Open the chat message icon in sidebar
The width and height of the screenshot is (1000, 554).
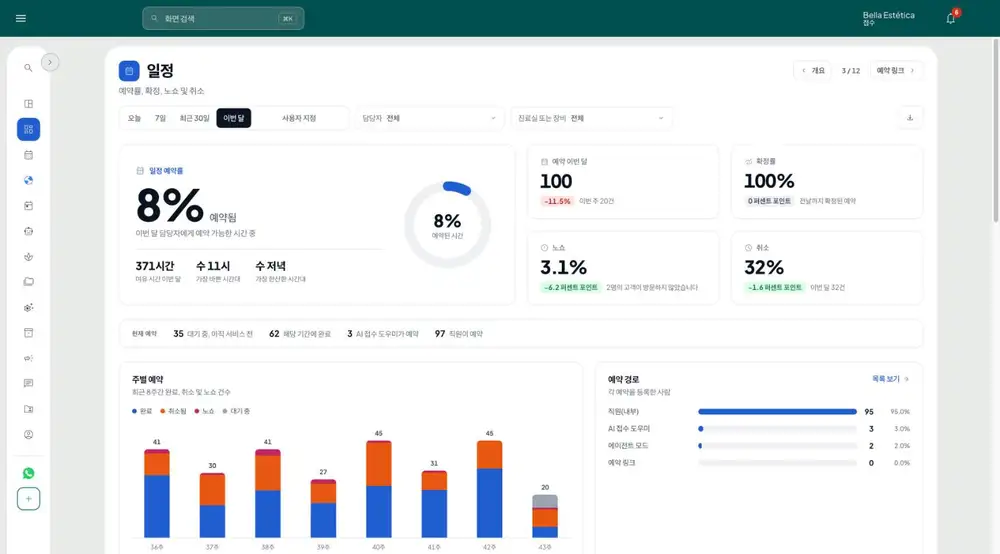(x=28, y=384)
